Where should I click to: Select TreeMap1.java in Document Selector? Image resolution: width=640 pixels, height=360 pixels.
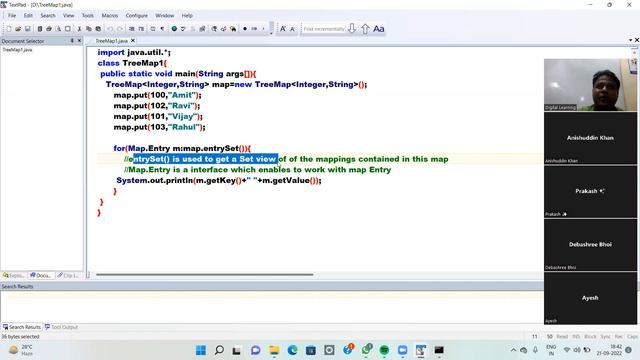pos(17,50)
